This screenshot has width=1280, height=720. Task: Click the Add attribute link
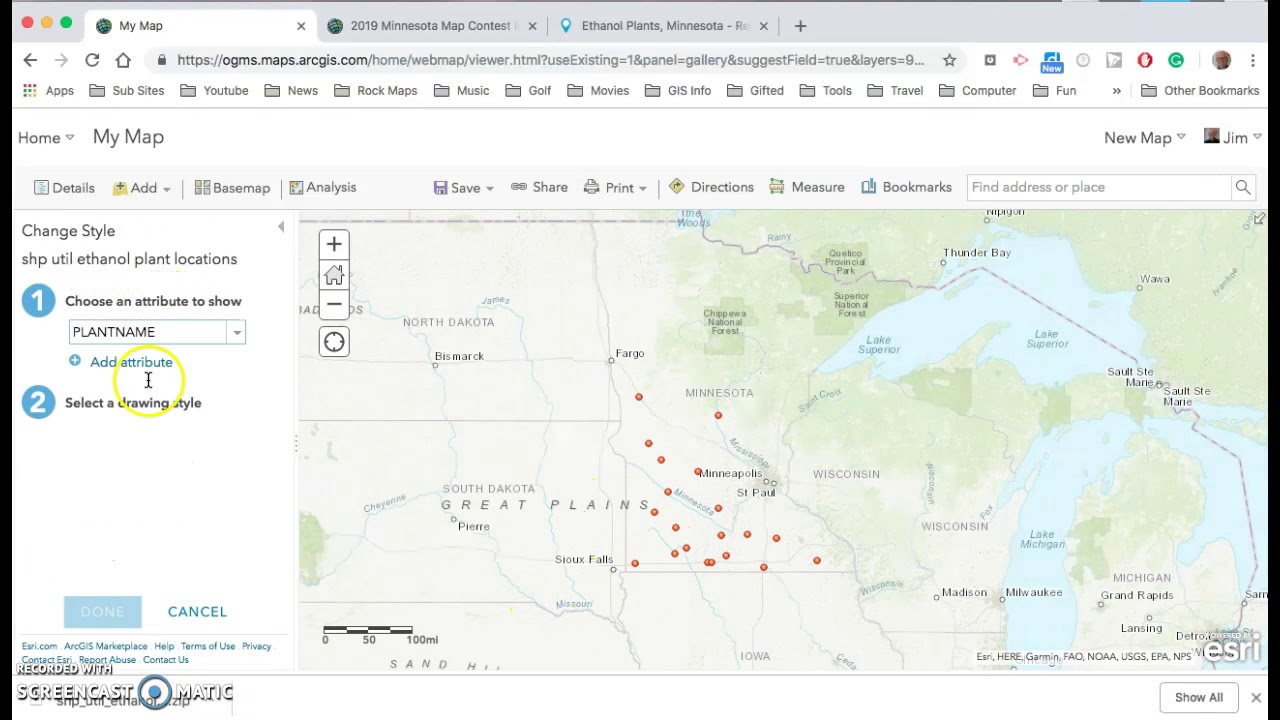(131, 362)
